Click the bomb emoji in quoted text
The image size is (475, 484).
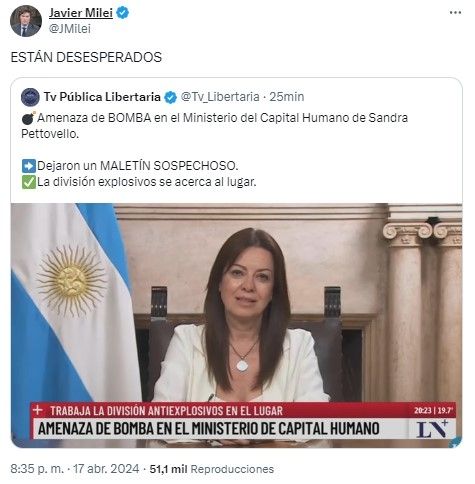[x=29, y=118]
